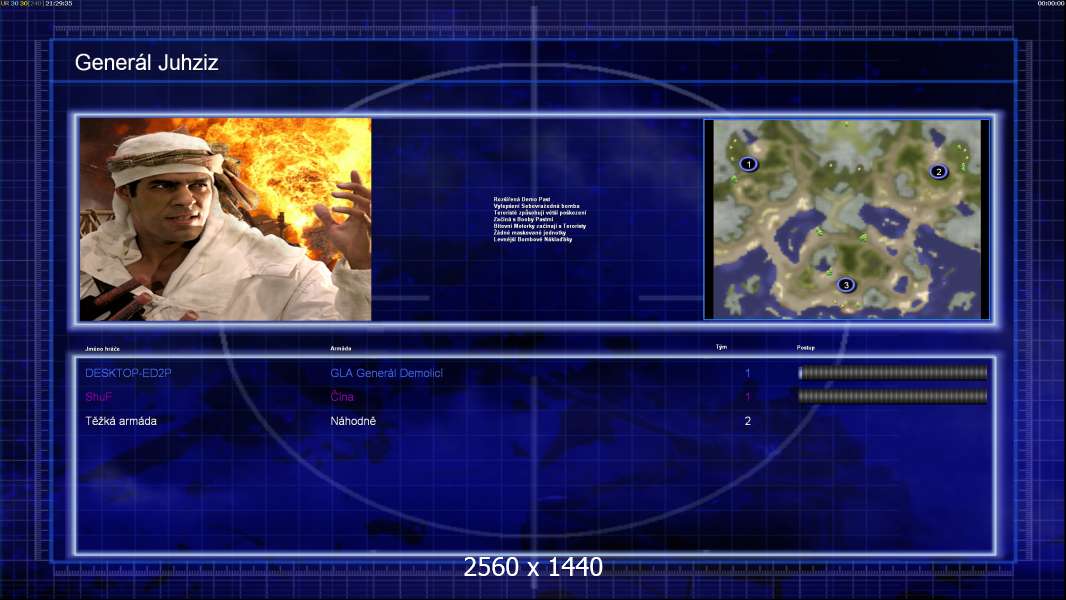Click the 'Tým' column header
The width and height of the screenshot is (1066, 600).
[x=721, y=347]
